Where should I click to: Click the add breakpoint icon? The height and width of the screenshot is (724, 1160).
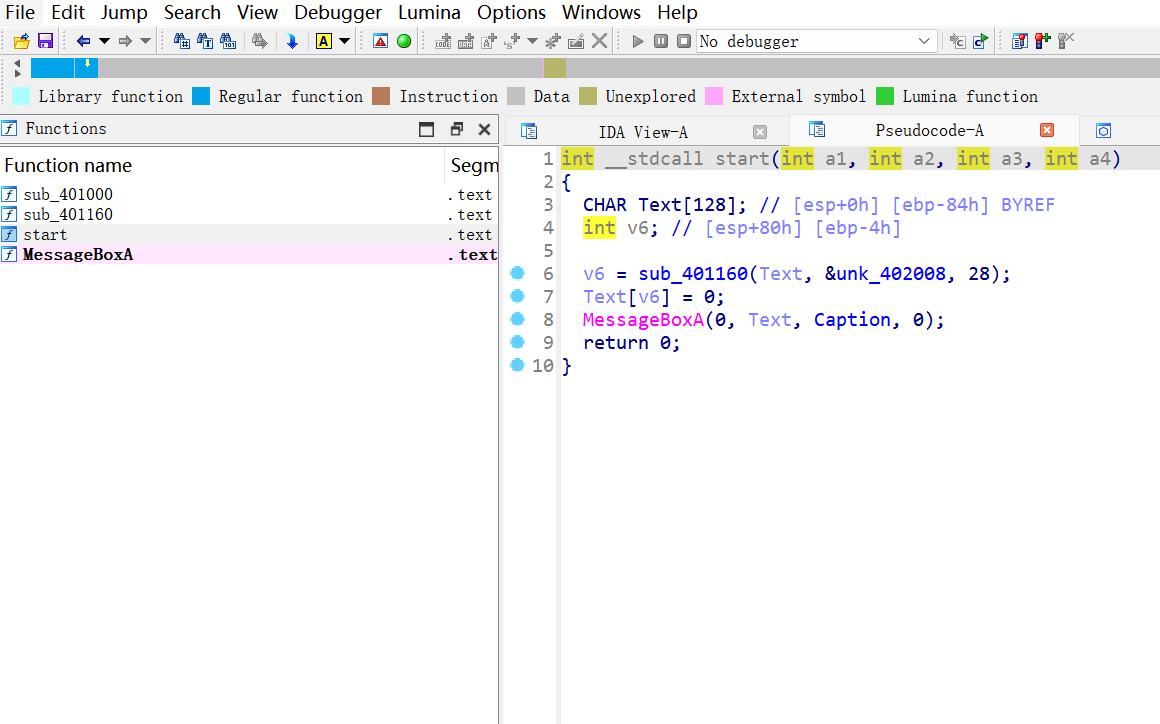[x=1041, y=41]
